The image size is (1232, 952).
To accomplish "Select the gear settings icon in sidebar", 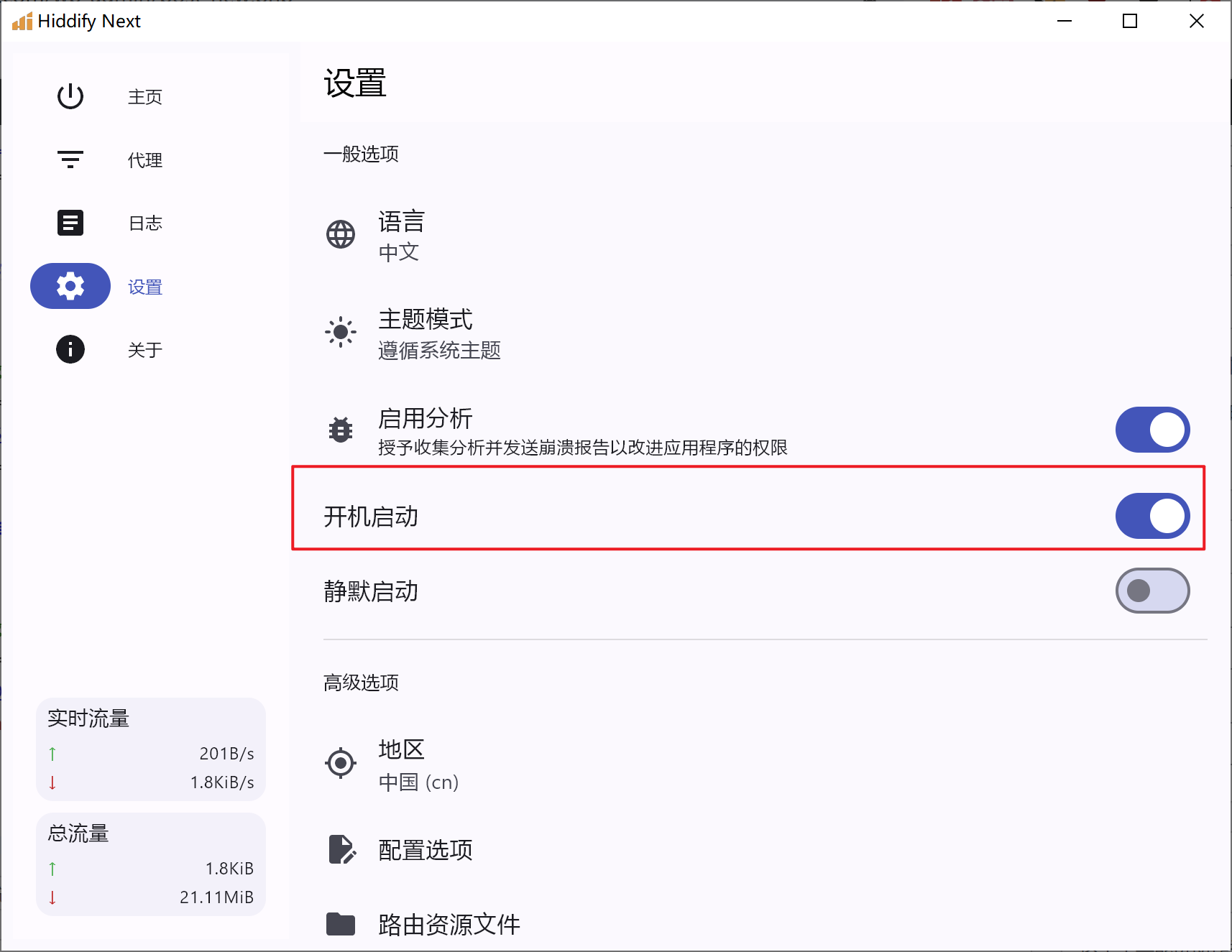I will (70, 286).
